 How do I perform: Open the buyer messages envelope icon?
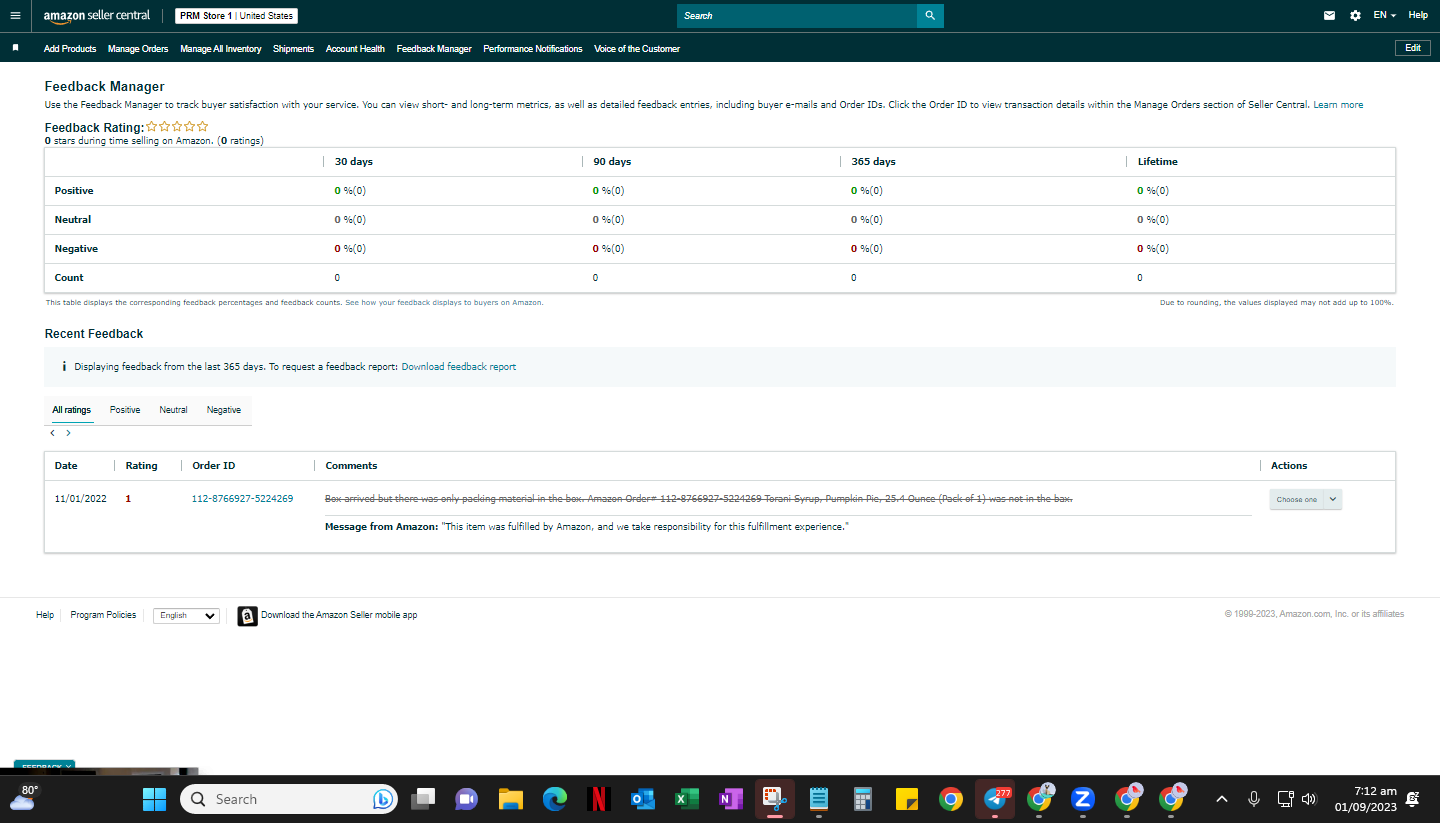[1329, 15]
